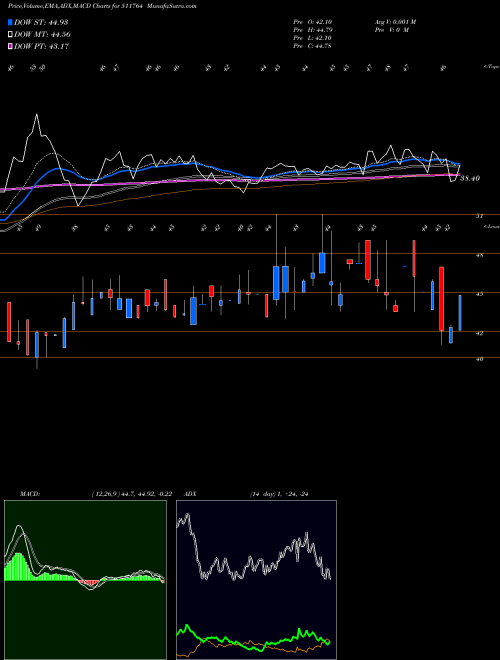Click the 'Pre V: 0 M' volume text
Image resolution: width=500 pixels, height=660 pixels.
point(391,30)
